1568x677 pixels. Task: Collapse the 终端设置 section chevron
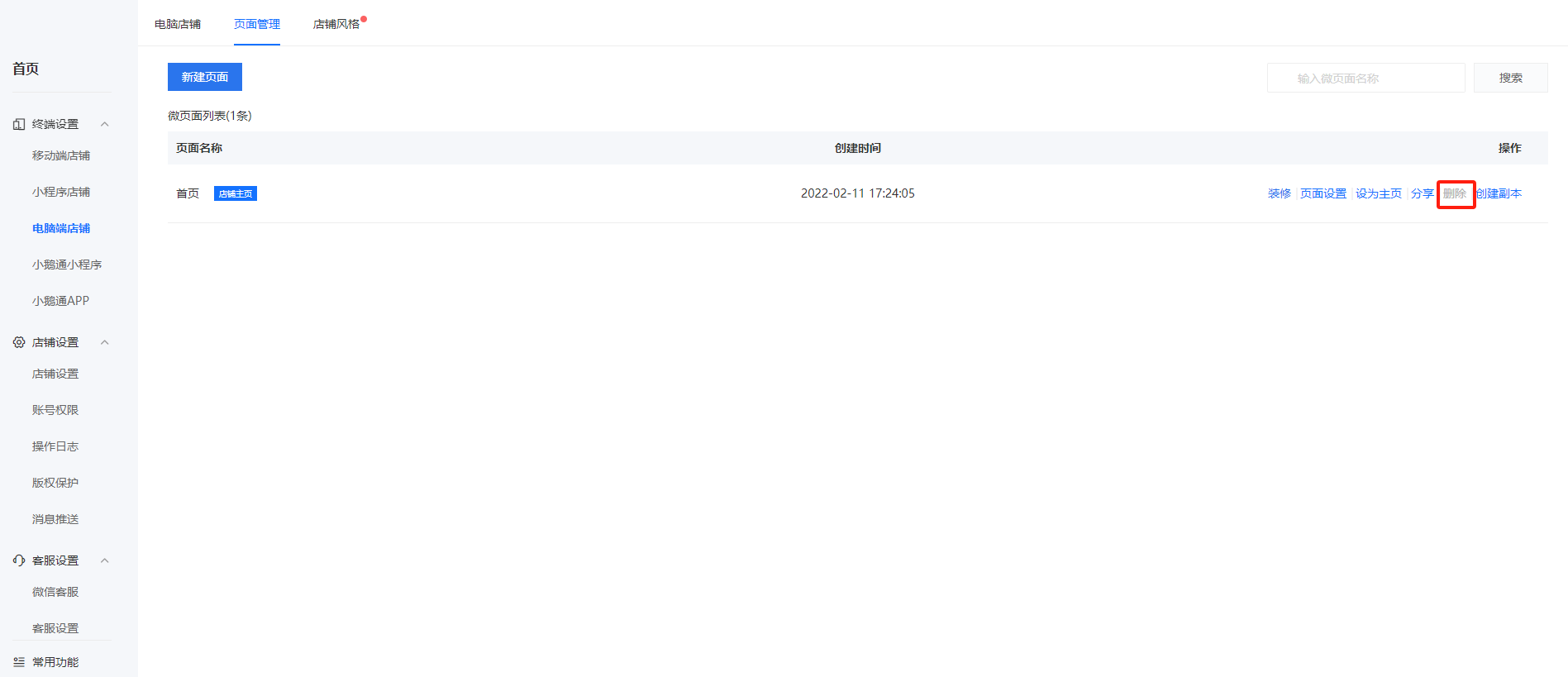coord(105,124)
